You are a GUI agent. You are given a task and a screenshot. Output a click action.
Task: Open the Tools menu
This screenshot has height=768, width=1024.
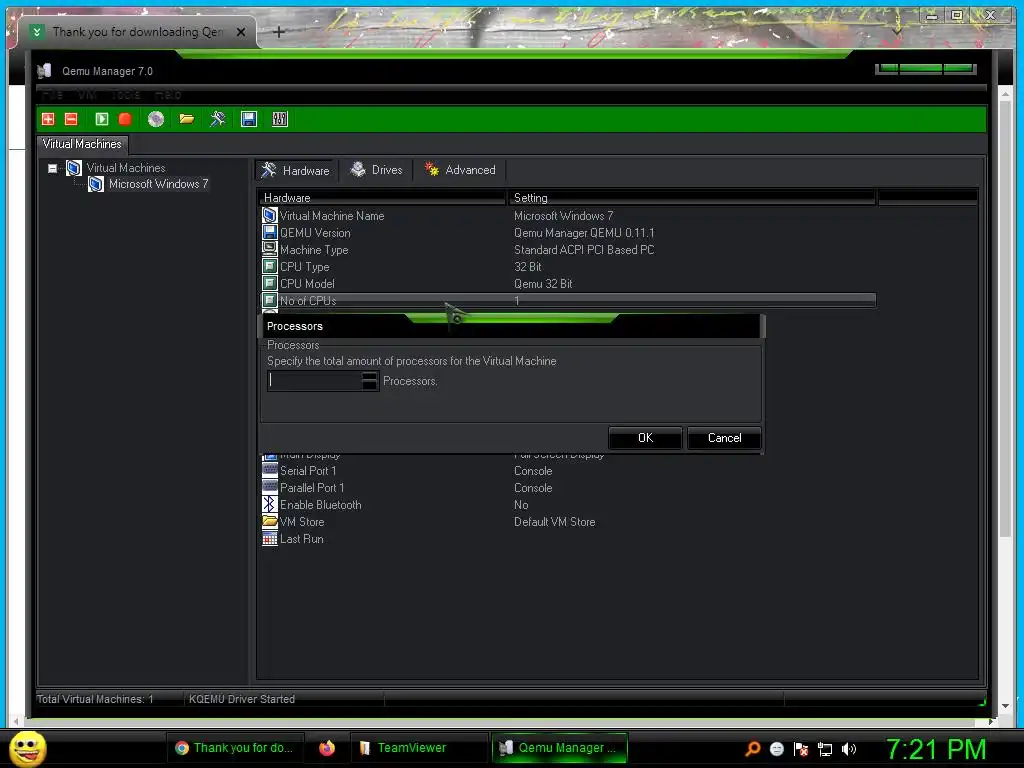coord(125,95)
